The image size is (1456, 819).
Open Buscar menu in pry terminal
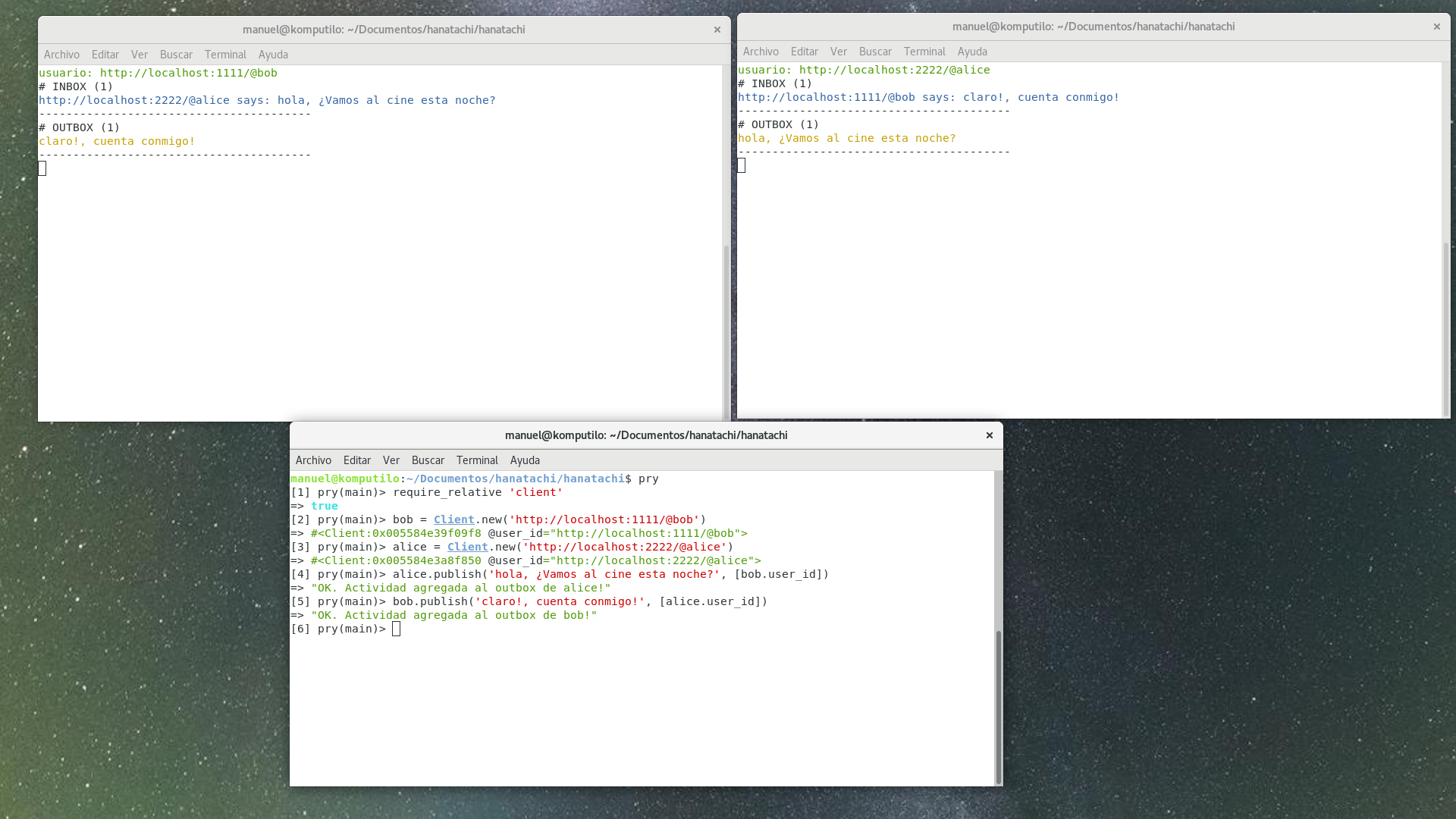[428, 460]
